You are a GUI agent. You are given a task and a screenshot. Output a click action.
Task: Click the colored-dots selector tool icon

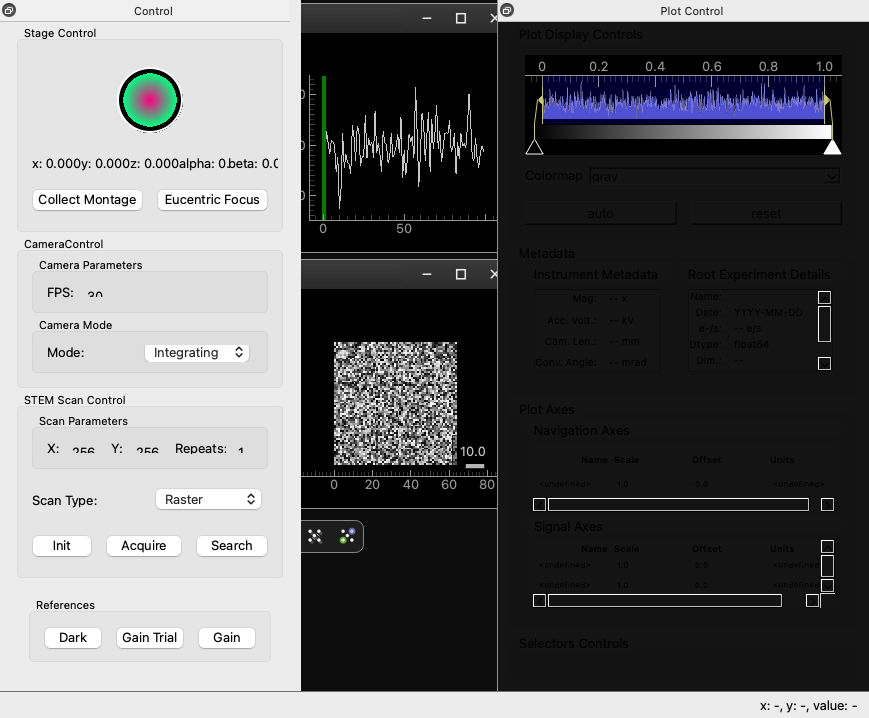347,537
